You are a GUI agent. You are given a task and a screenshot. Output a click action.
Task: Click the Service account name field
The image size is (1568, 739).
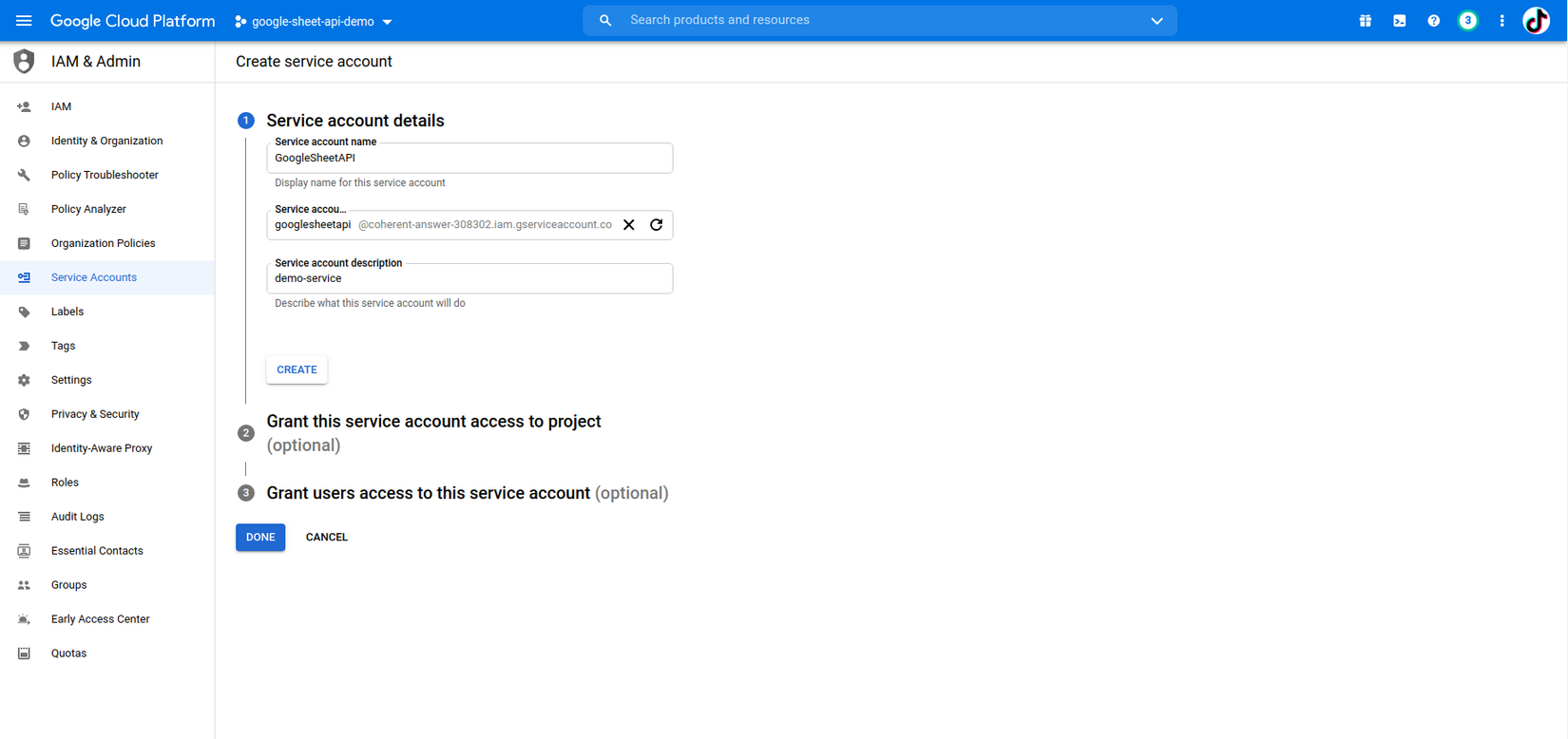[469, 158]
